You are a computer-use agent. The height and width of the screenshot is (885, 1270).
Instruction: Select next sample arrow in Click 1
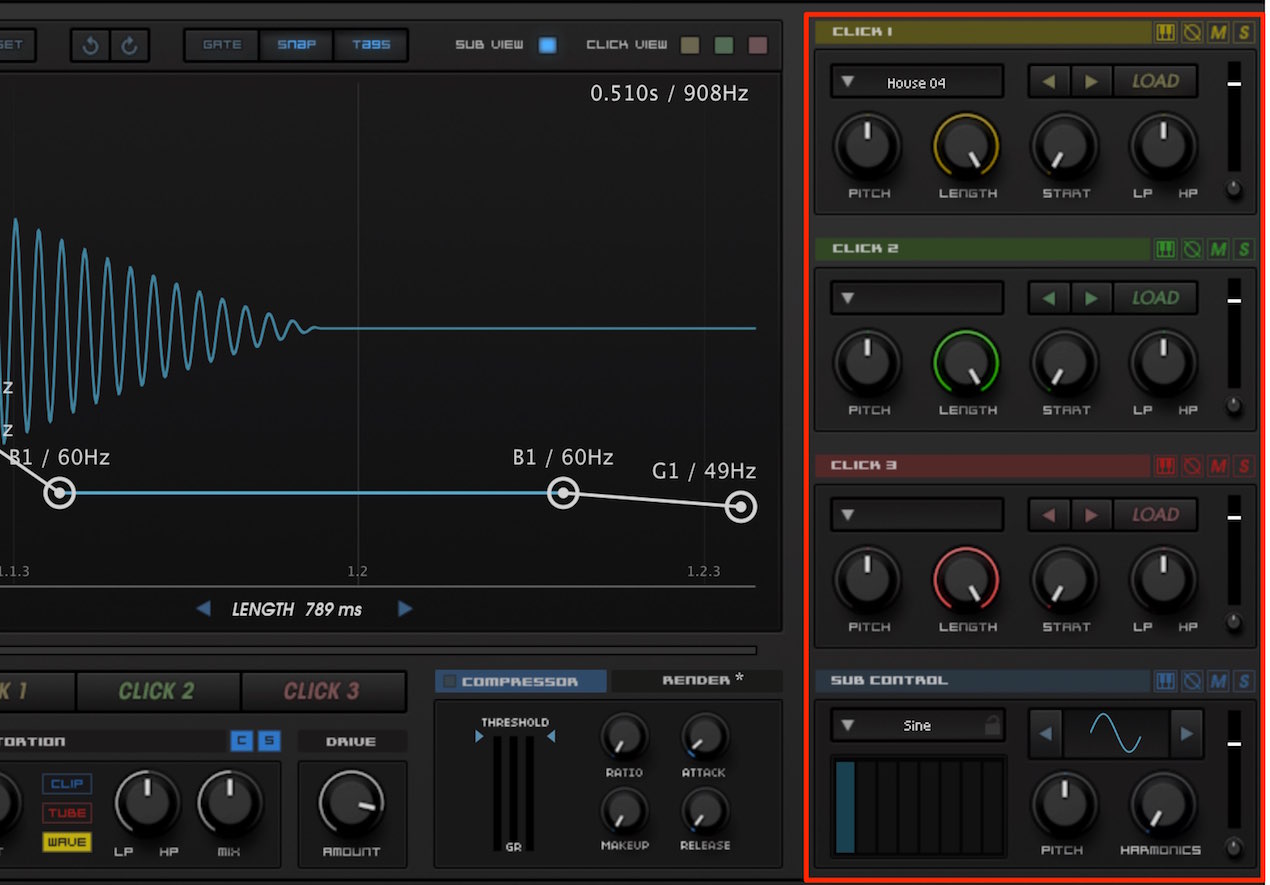[1092, 81]
